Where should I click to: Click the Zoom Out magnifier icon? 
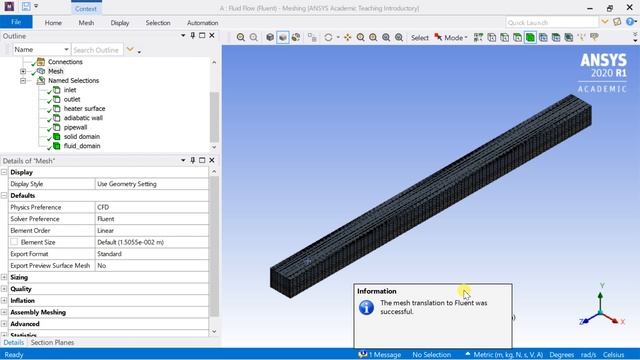[x=253, y=37]
